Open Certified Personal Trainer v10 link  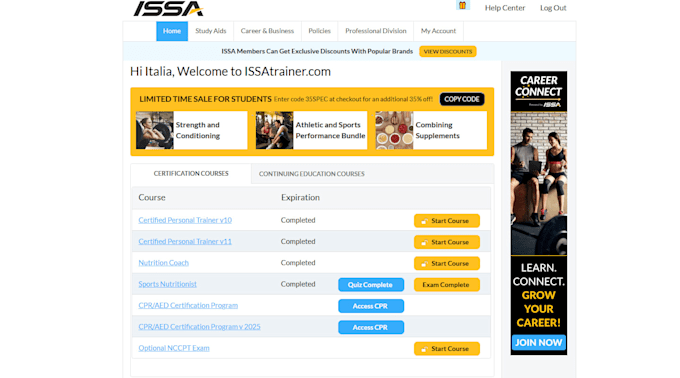click(185, 220)
